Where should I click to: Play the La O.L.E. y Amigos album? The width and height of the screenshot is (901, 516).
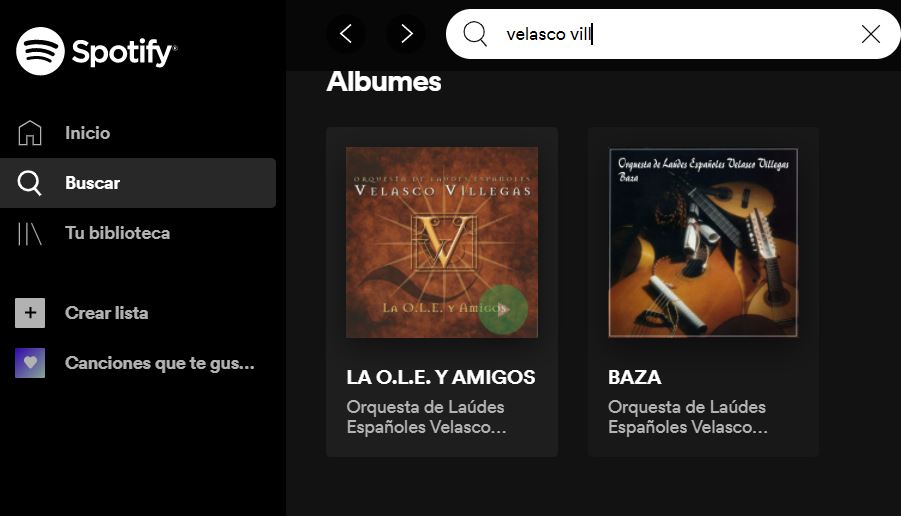(x=503, y=309)
